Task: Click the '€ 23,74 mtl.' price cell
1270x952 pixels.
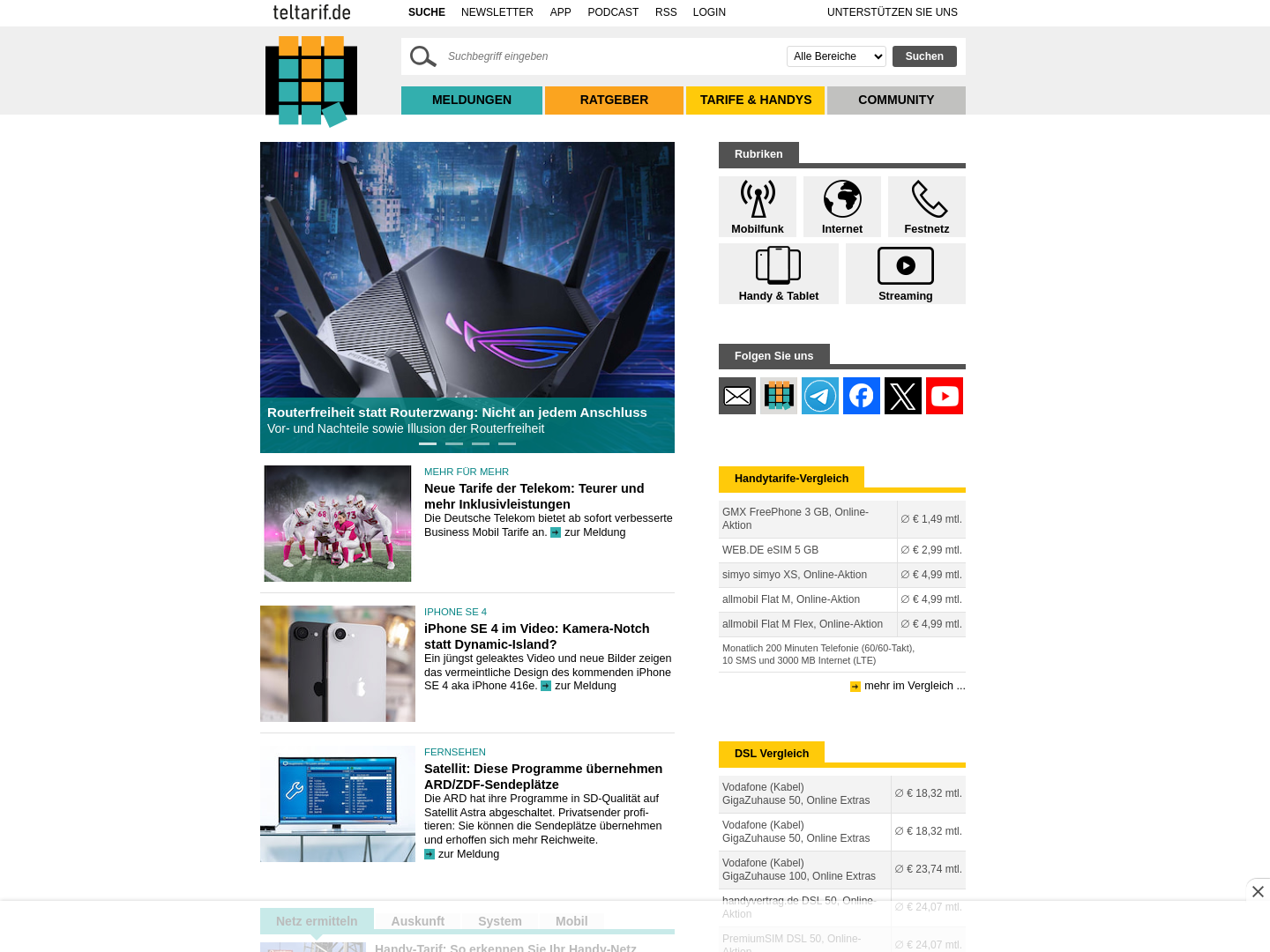Action: point(929,869)
